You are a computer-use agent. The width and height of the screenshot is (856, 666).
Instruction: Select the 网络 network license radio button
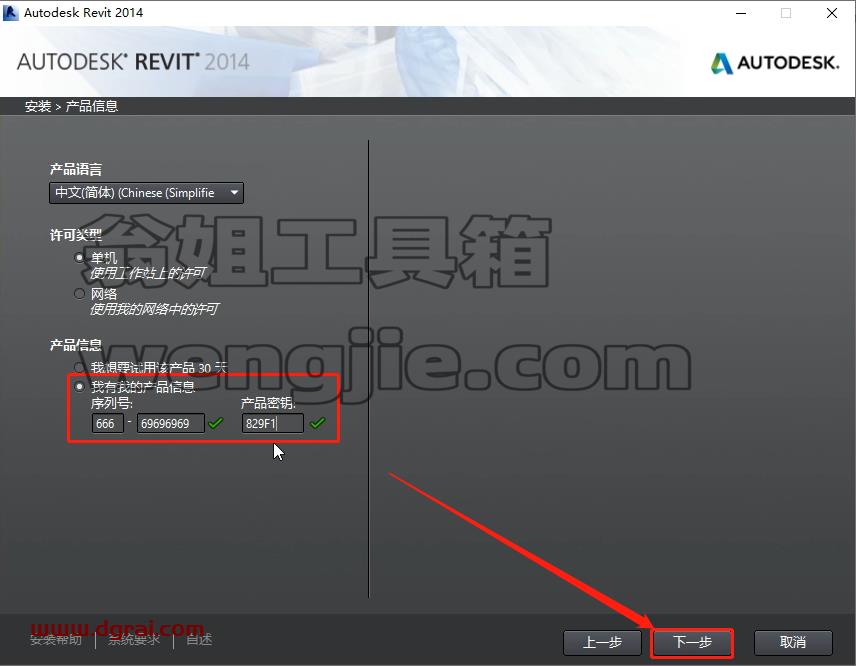click(80, 294)
